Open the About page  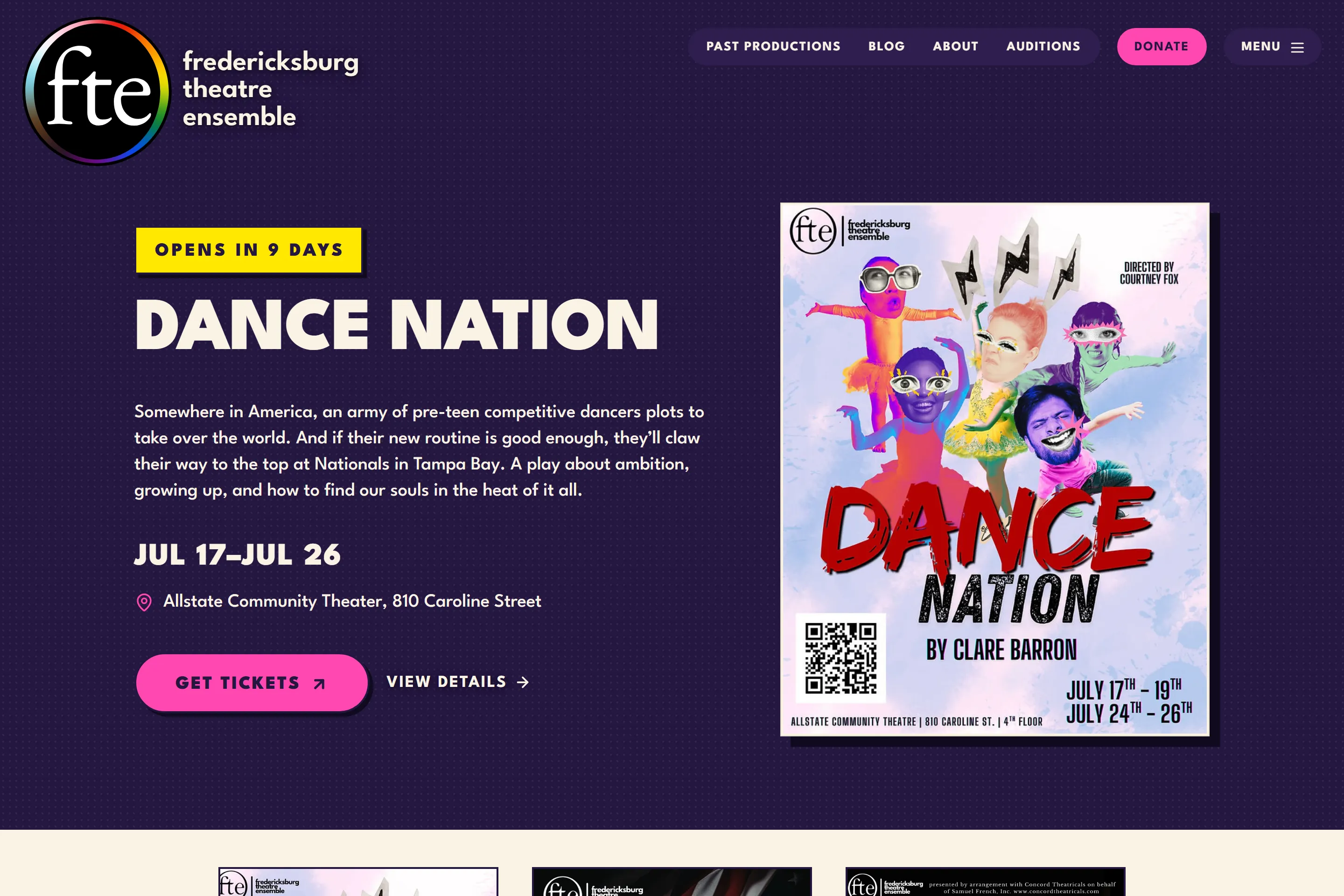[x=955, y=46]
